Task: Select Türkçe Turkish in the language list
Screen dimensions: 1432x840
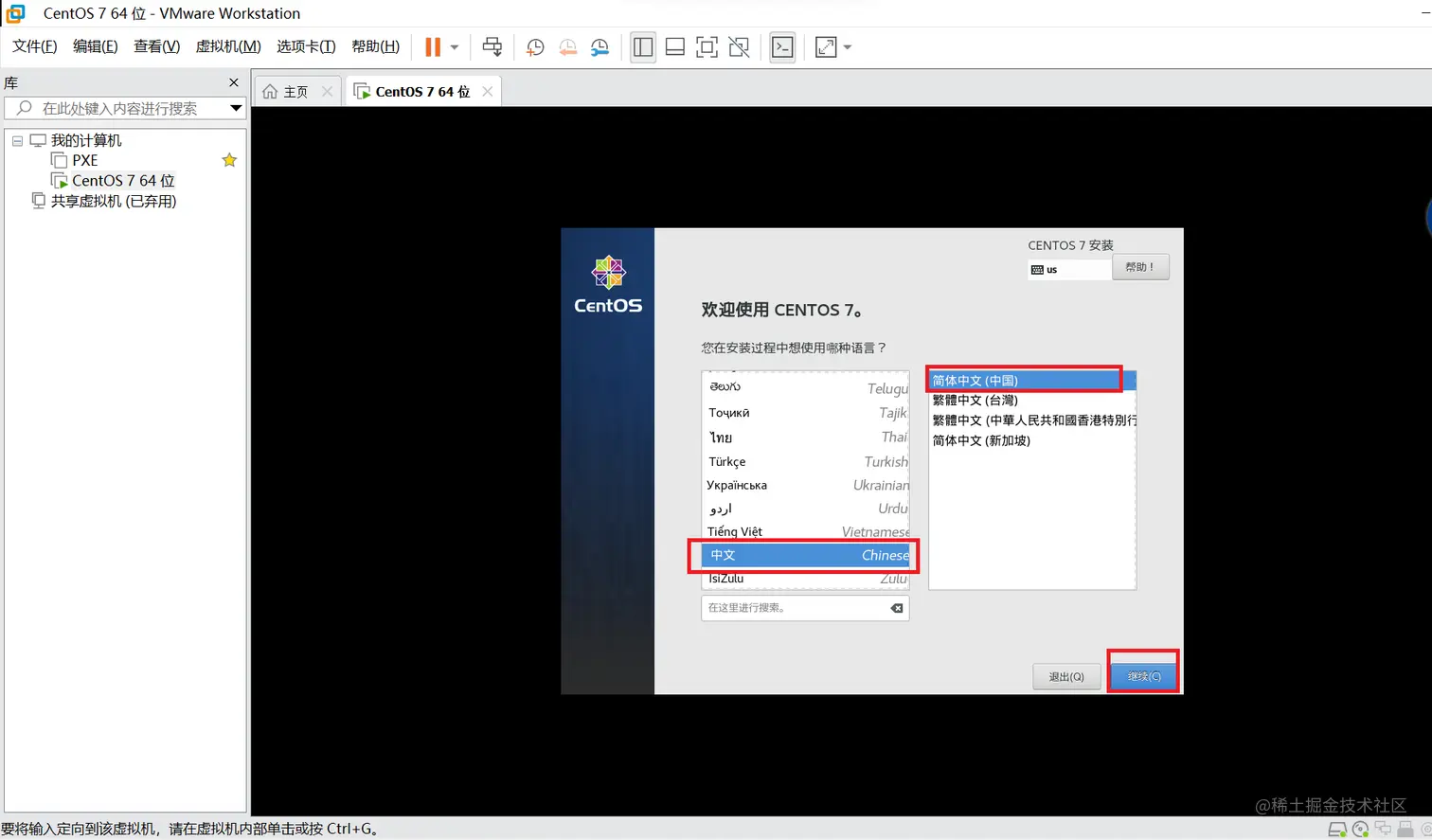Action: 806,461
